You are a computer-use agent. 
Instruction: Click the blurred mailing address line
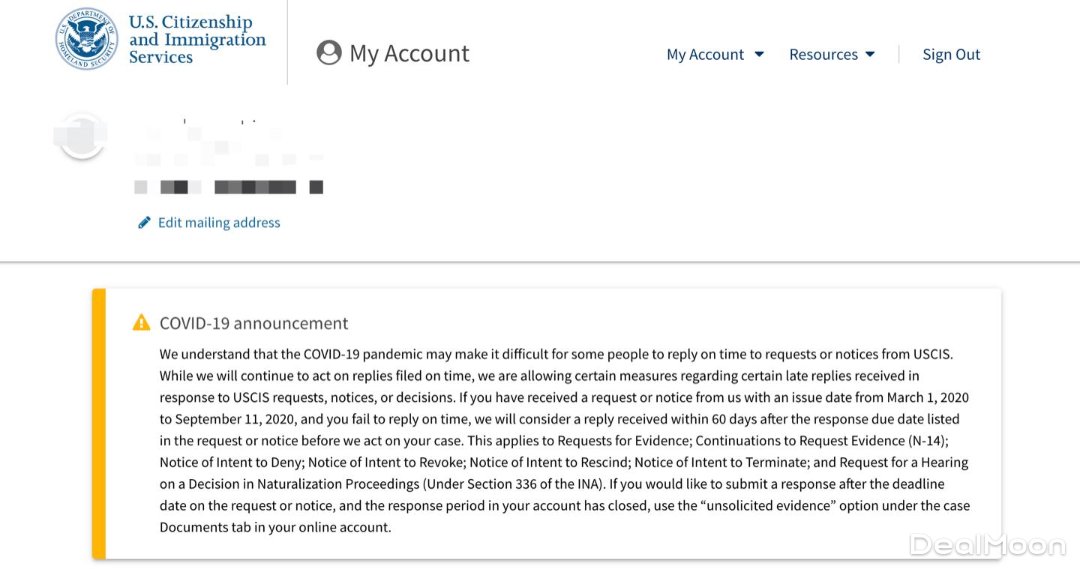(228, 187)
